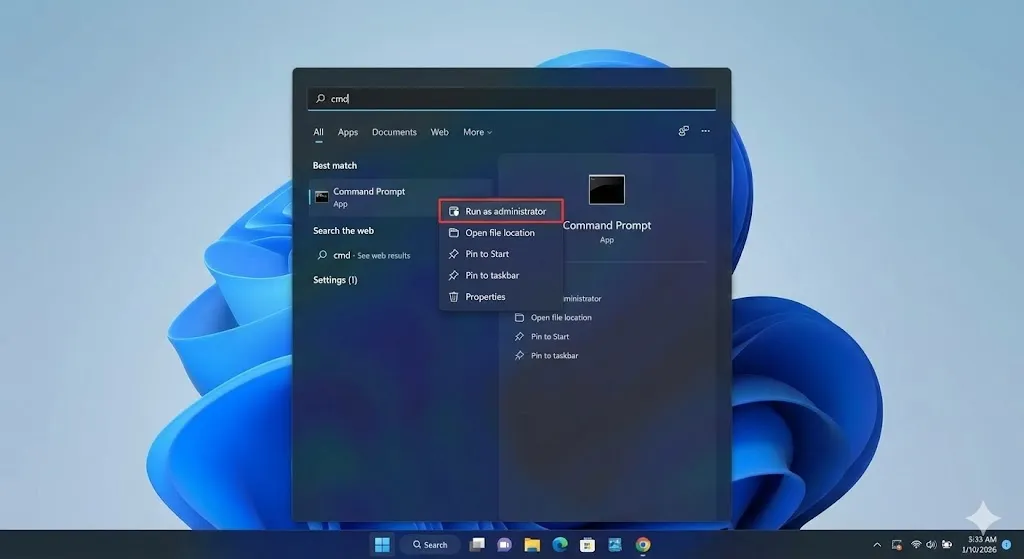Click Pin to Start in preview pane
The width and height of the screenshot is (1024, 559).
(542, 337)
